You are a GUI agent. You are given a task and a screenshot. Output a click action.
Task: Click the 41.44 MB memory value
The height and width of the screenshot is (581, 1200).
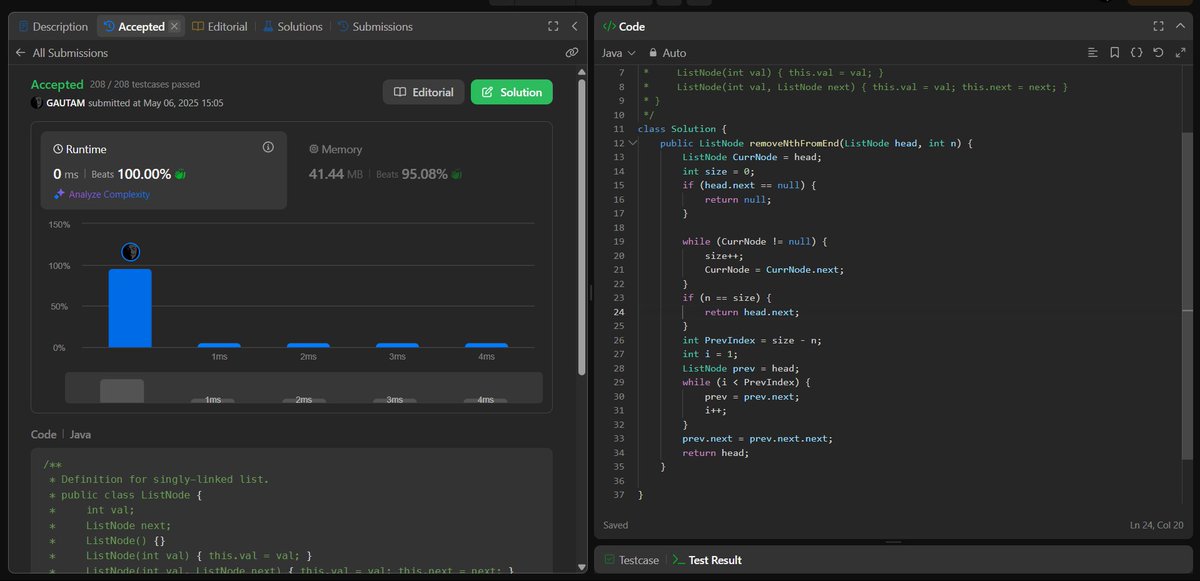click(338, 174)
